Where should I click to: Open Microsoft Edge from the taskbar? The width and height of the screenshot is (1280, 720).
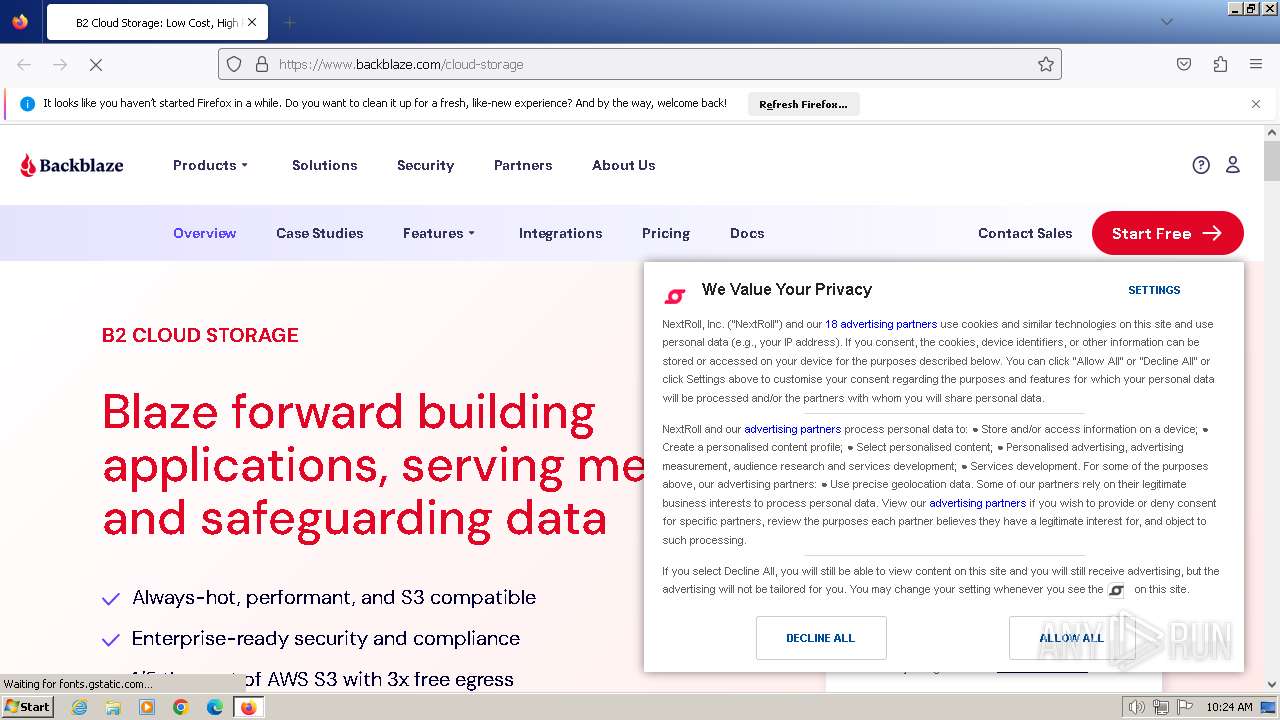(215, 707)
